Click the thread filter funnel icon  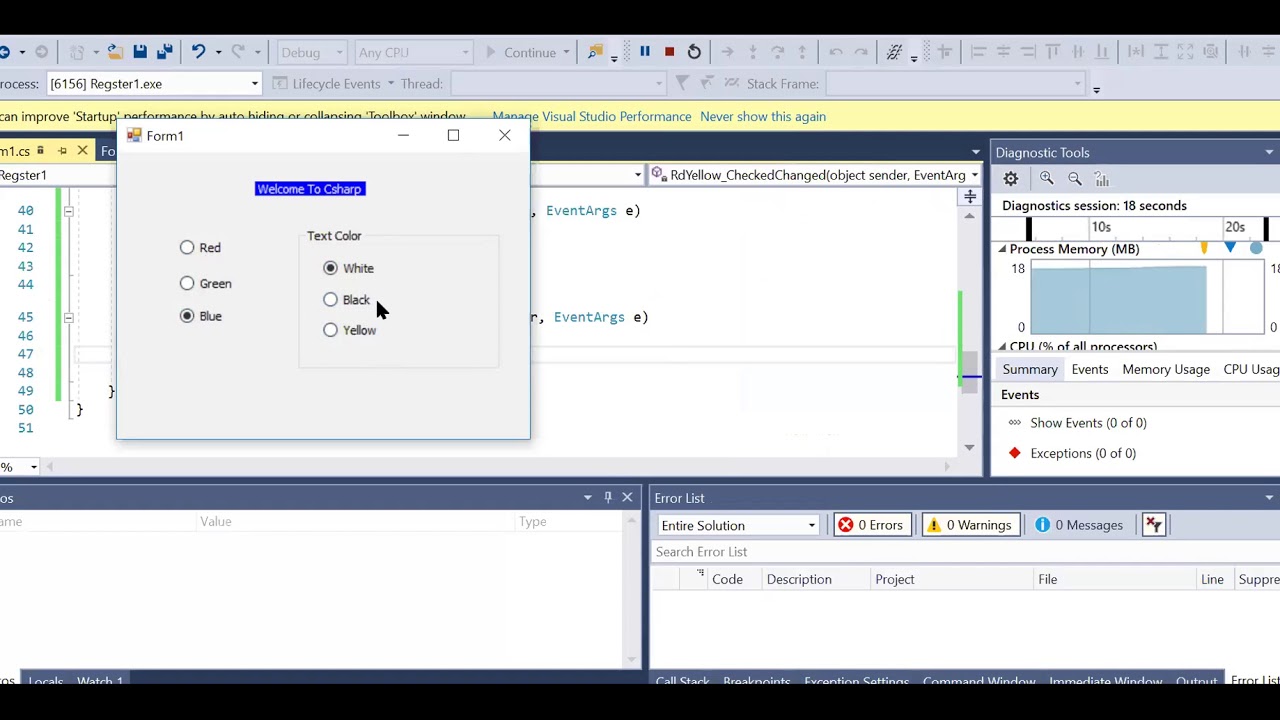click(x=682, y=83)
